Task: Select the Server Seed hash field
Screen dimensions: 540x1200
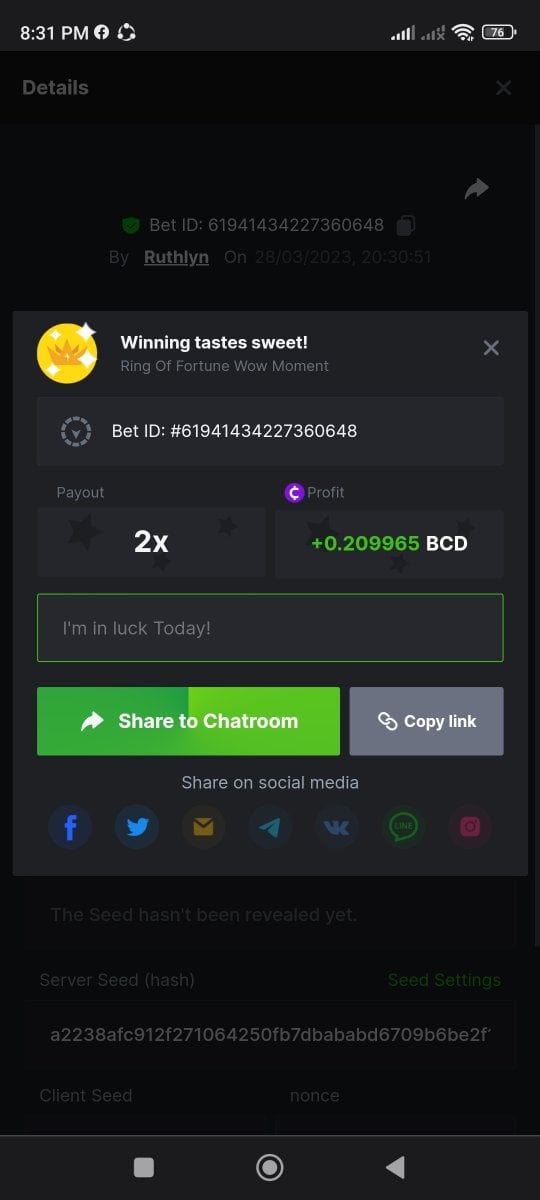Action: (270, 1035)
